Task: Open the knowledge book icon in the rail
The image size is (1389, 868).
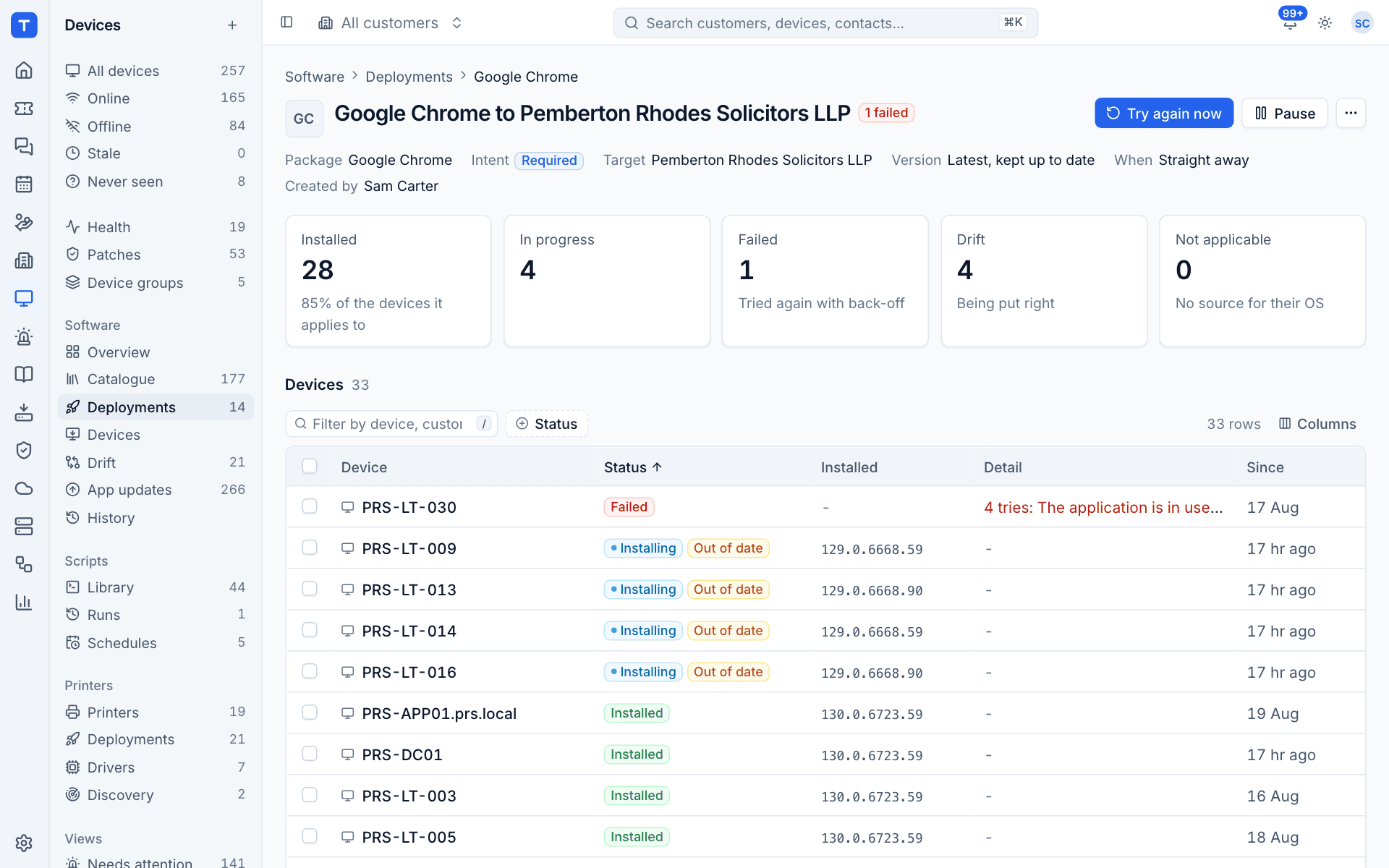Action: (24, 374)
